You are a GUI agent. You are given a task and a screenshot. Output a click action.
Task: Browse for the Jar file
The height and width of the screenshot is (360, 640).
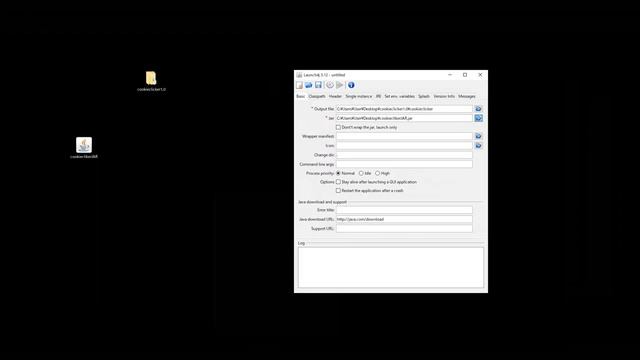(x=478, y=118)
